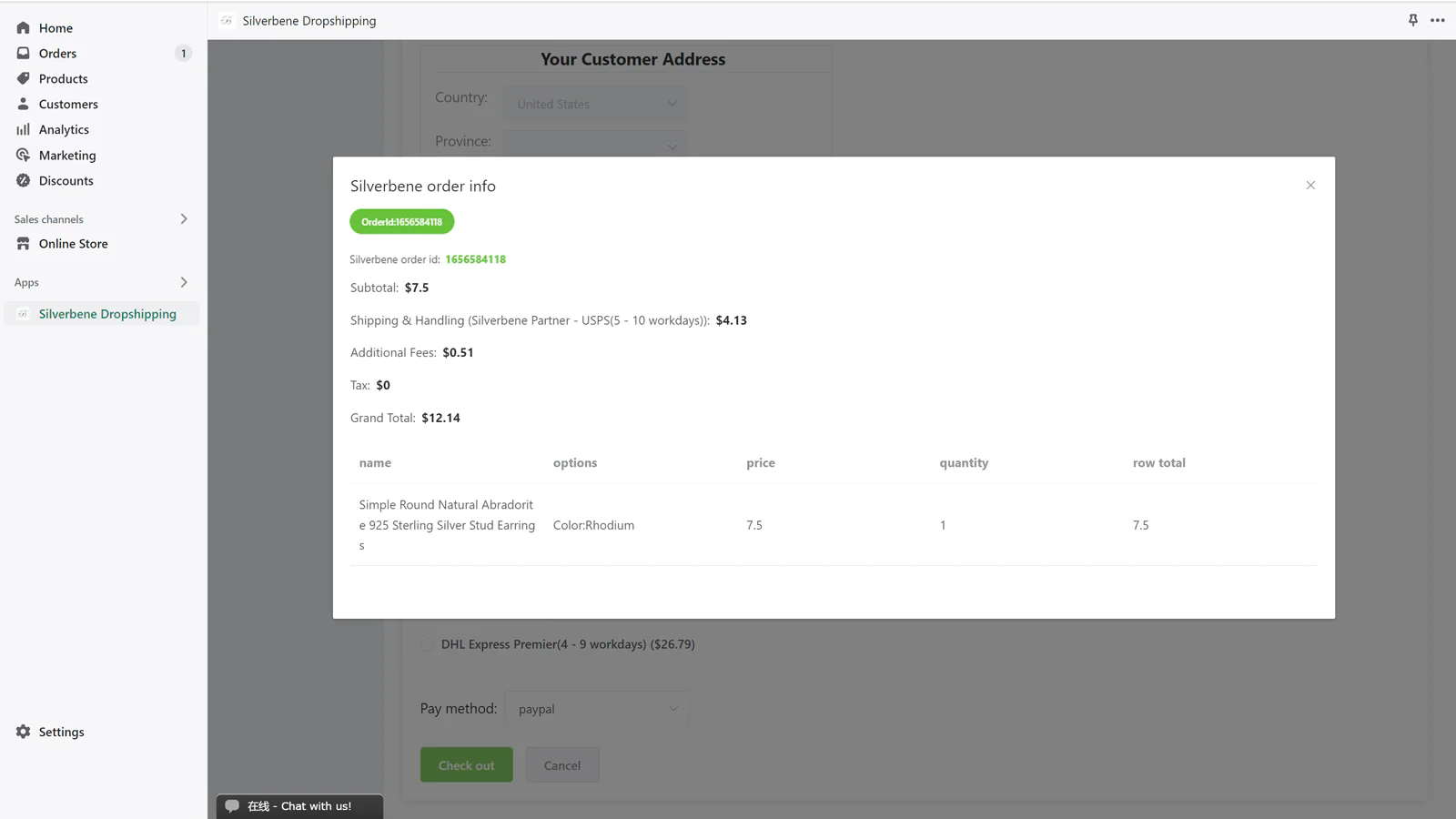The height and width of the screenshot is (819, 1456).
Task: Open Analytics via bar chart icon
Action: point(24,130)
